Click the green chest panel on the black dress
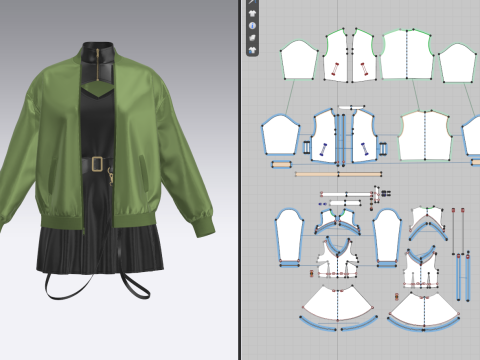The image size is (480, 360). tap(97, 90)
